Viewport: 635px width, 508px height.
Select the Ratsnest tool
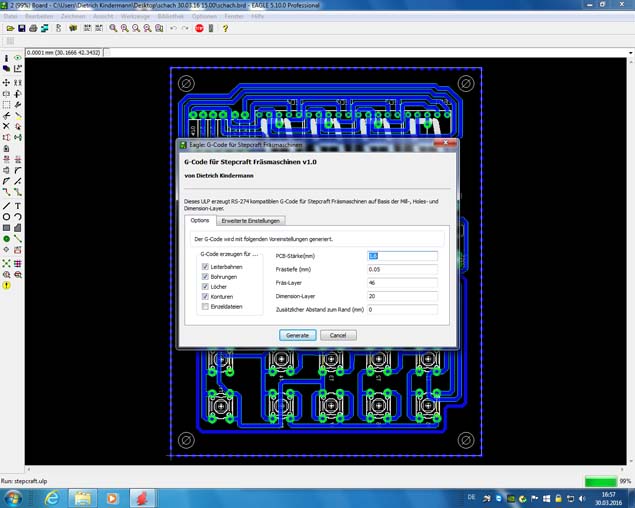point(6,264)
